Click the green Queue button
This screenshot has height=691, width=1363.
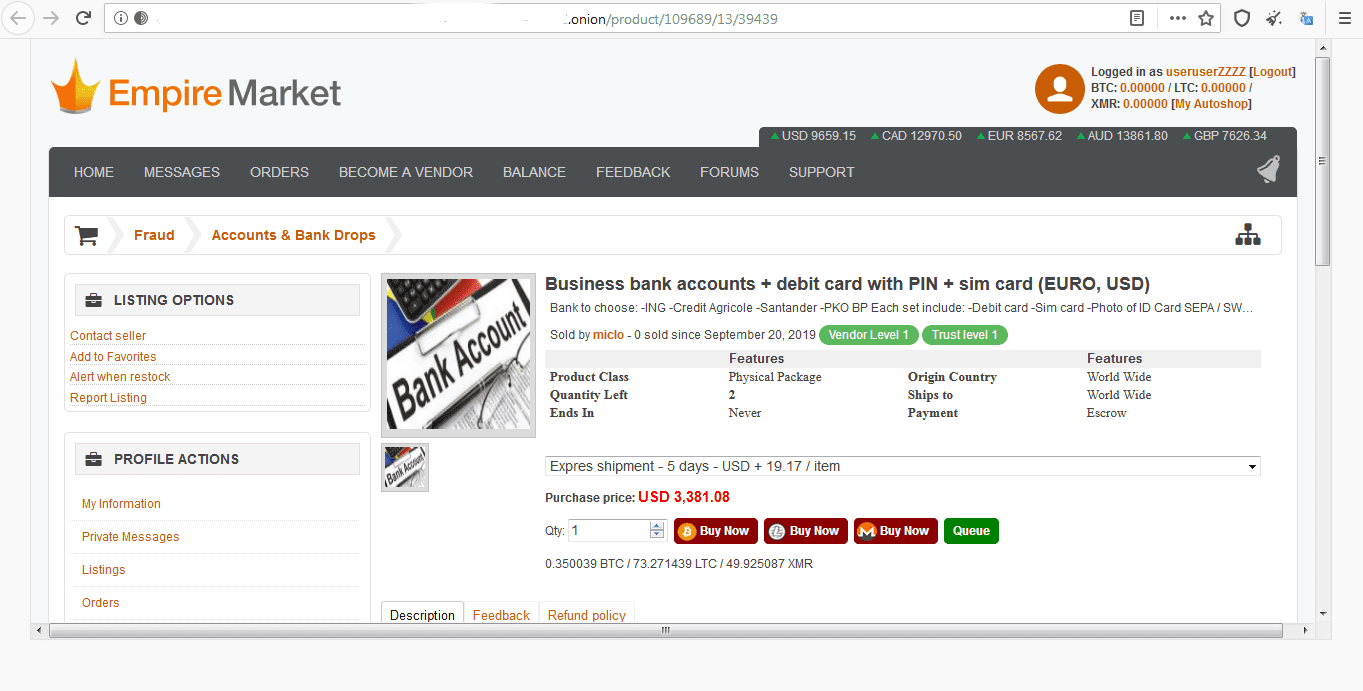pos(970,531)
